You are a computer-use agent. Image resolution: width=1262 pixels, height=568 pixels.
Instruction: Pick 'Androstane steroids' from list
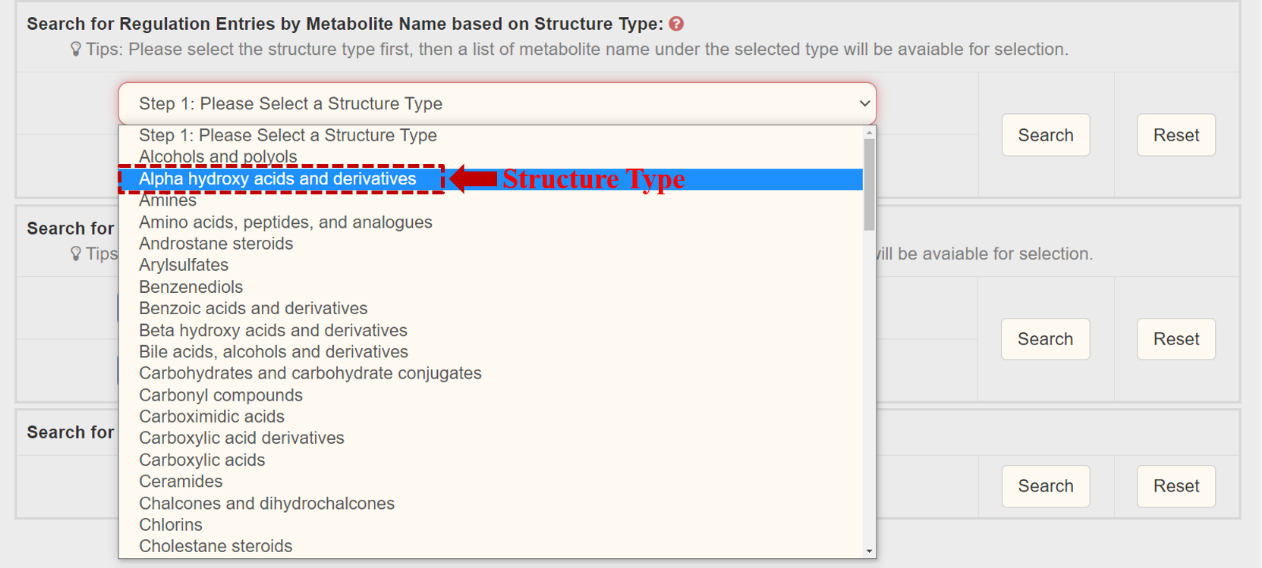pos(216,244)
